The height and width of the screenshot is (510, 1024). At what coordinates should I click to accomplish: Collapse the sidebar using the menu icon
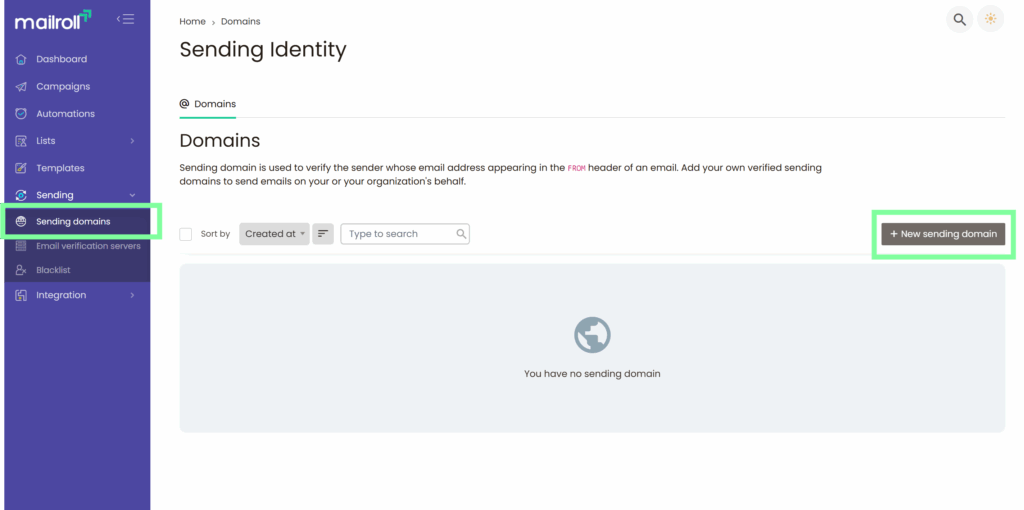coord(125,19)
